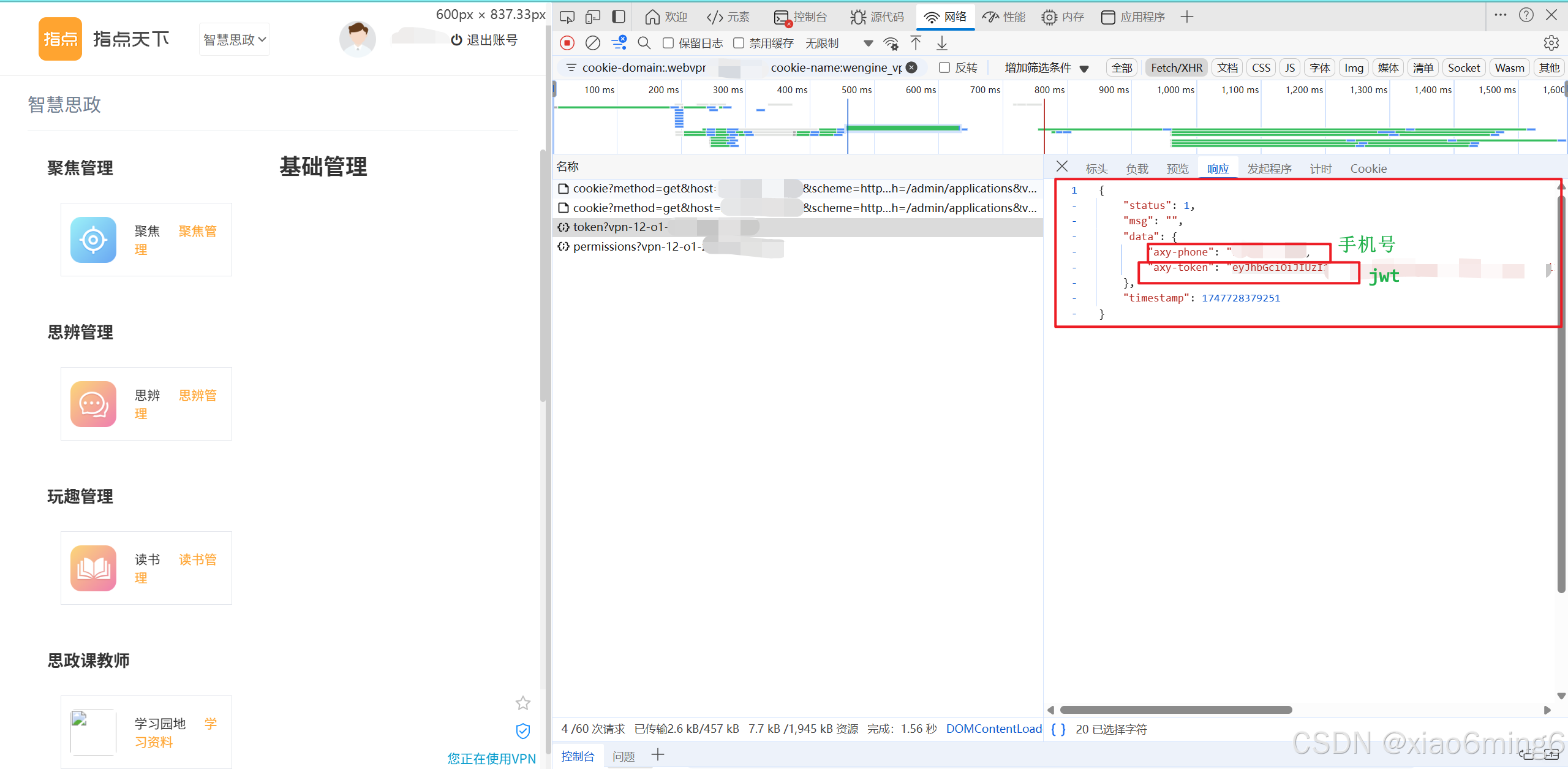
Task: Open network settings gear icon
Action: 1551,43
